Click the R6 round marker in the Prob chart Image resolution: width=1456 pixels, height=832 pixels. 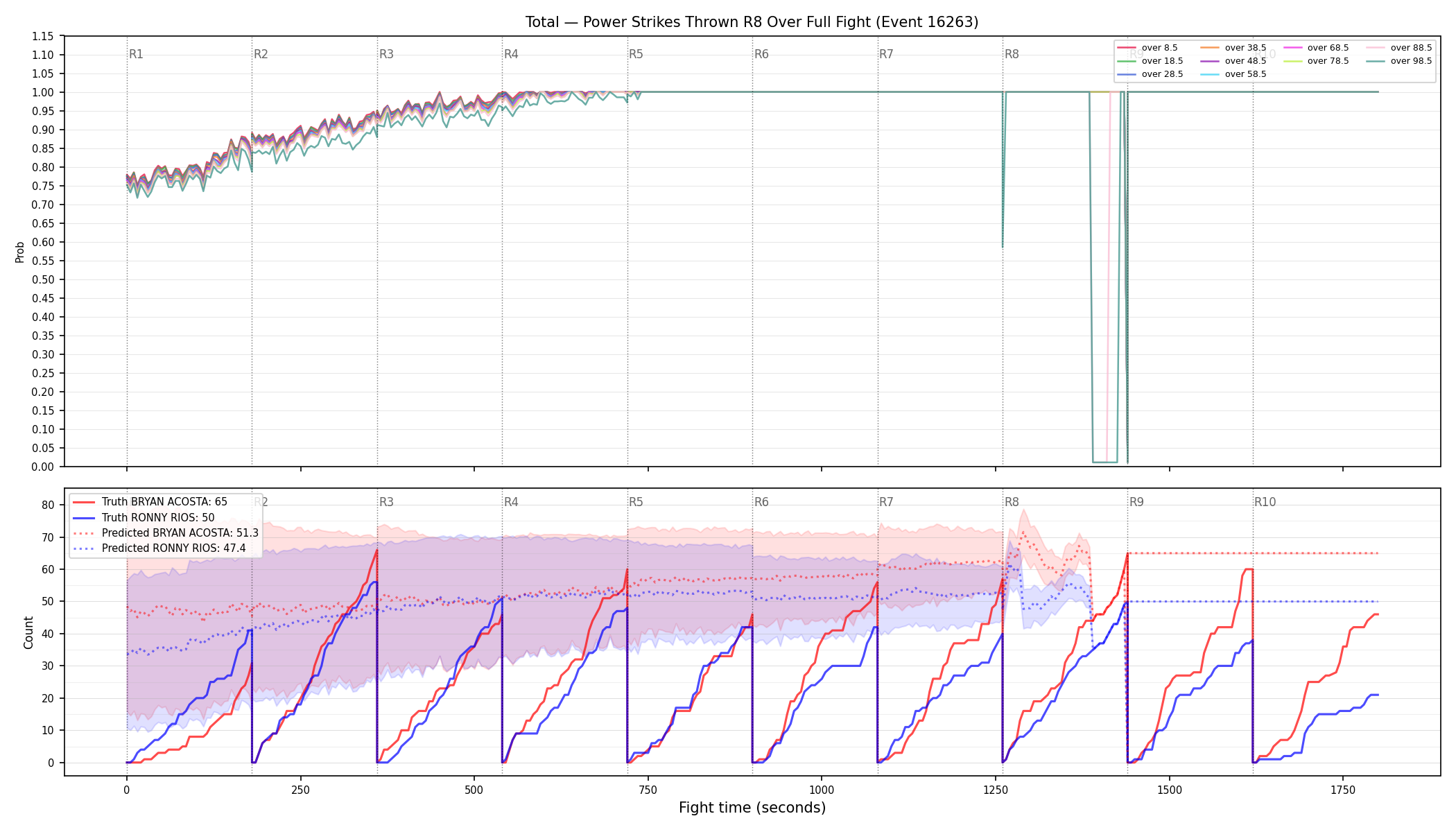(x=761, y=54)
